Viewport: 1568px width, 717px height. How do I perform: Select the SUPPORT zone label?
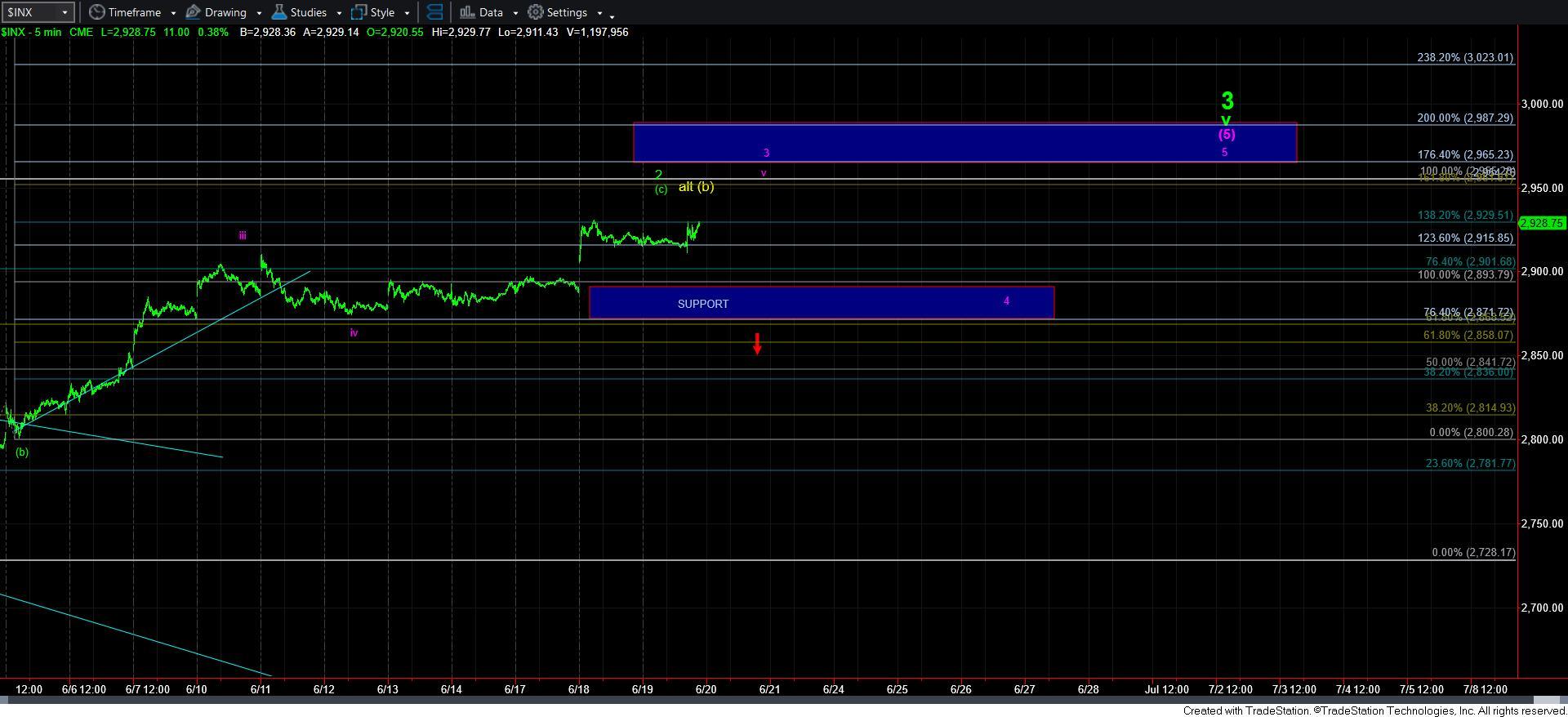[x=703, y=304]
